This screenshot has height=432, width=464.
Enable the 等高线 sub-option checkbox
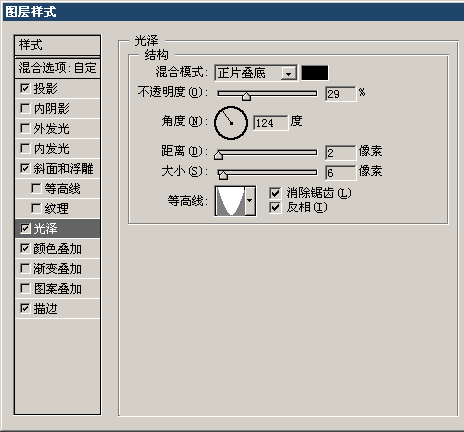click(x=36, y=188)
